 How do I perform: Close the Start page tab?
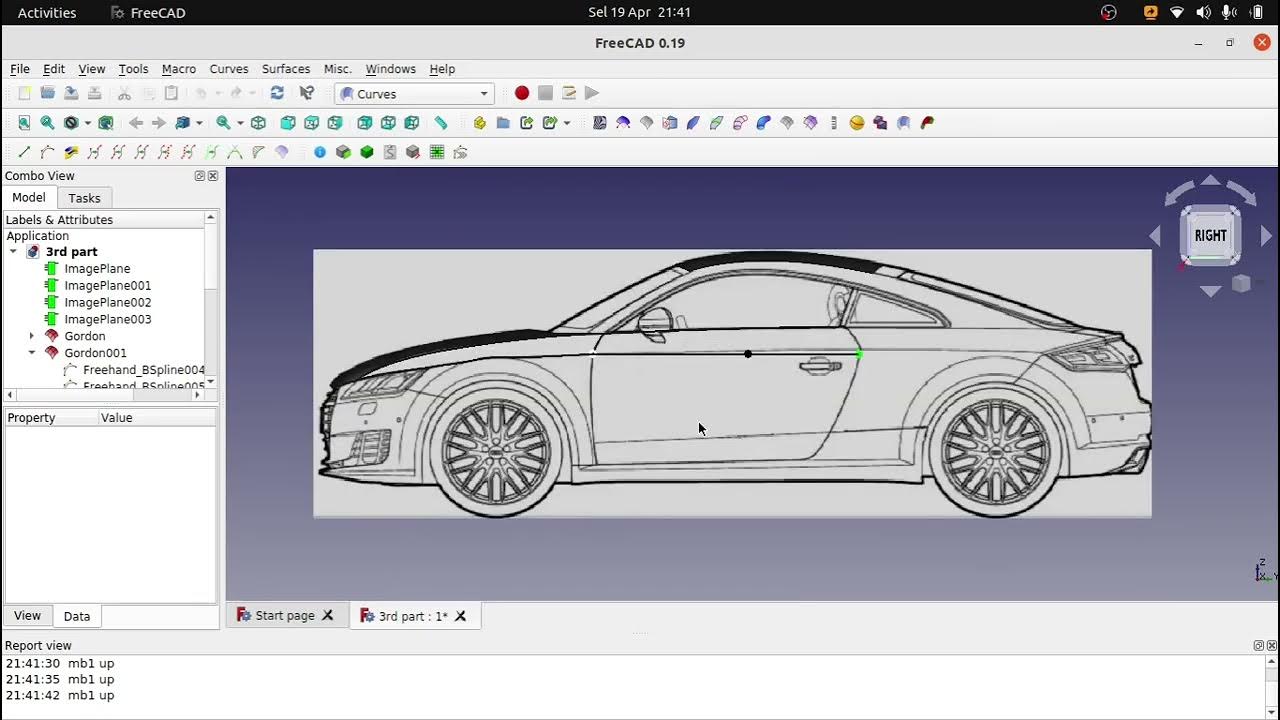(327, 616)
